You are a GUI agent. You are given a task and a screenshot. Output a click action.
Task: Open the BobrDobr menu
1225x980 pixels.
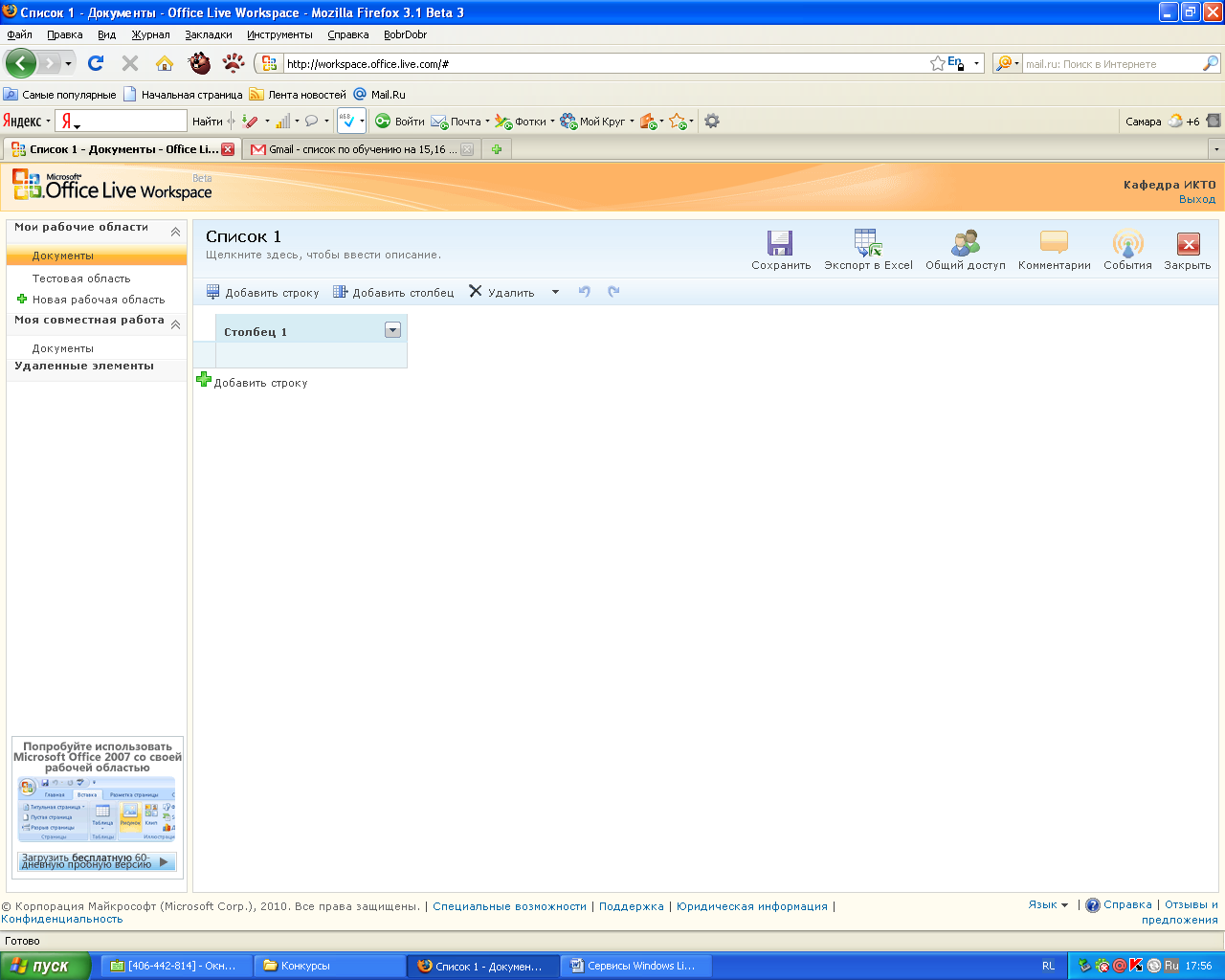point(406,34)
